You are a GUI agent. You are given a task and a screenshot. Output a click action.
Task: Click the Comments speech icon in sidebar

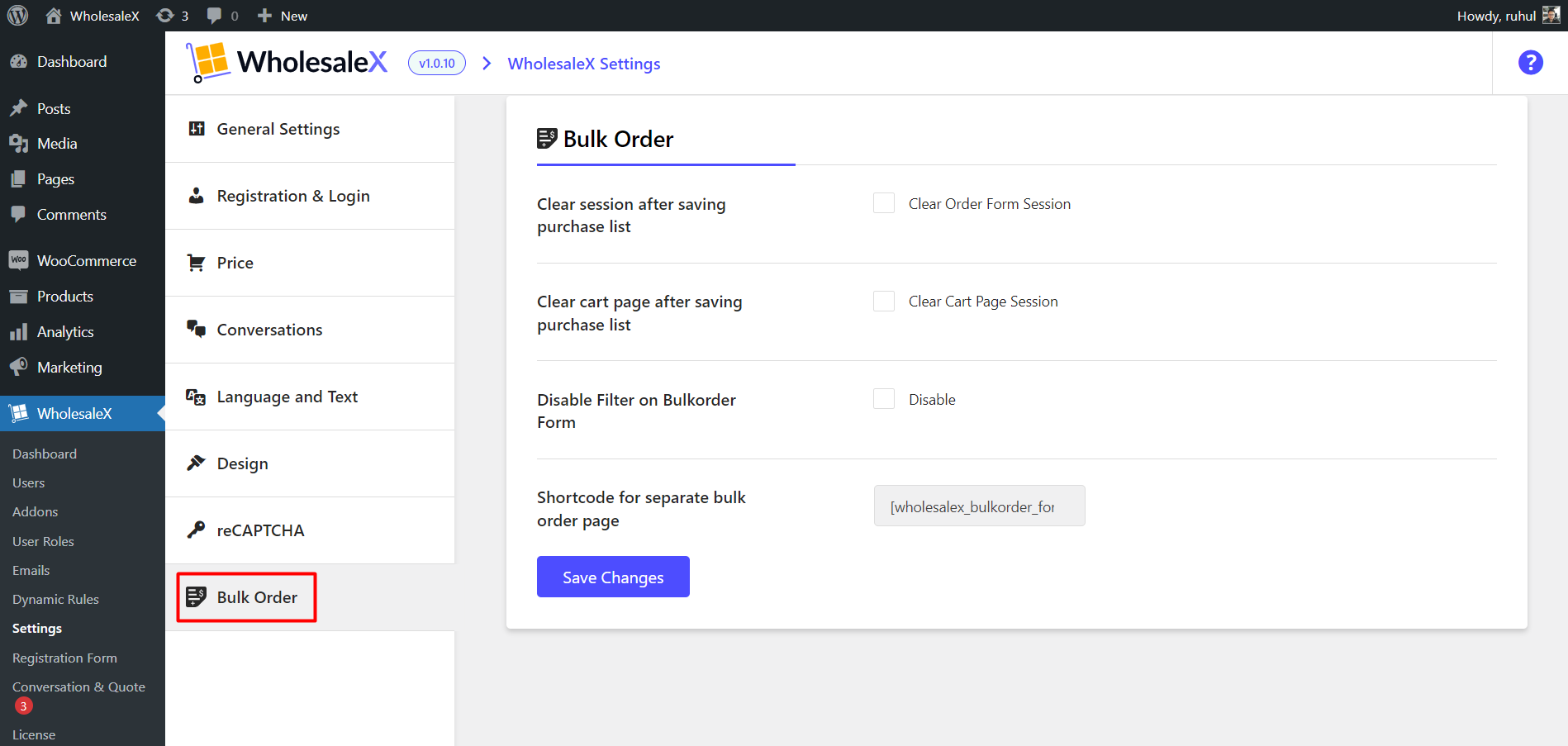(x=18, y=215)
